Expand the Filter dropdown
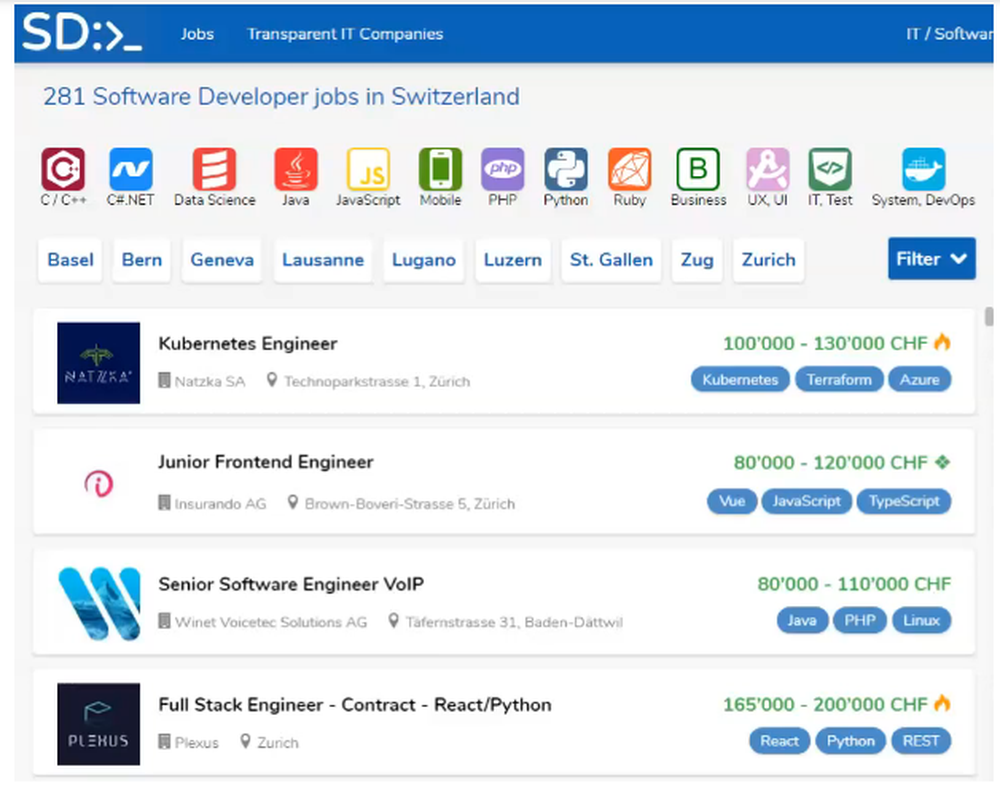Viewport: 1000px width, 789px height. coord(932,258)
